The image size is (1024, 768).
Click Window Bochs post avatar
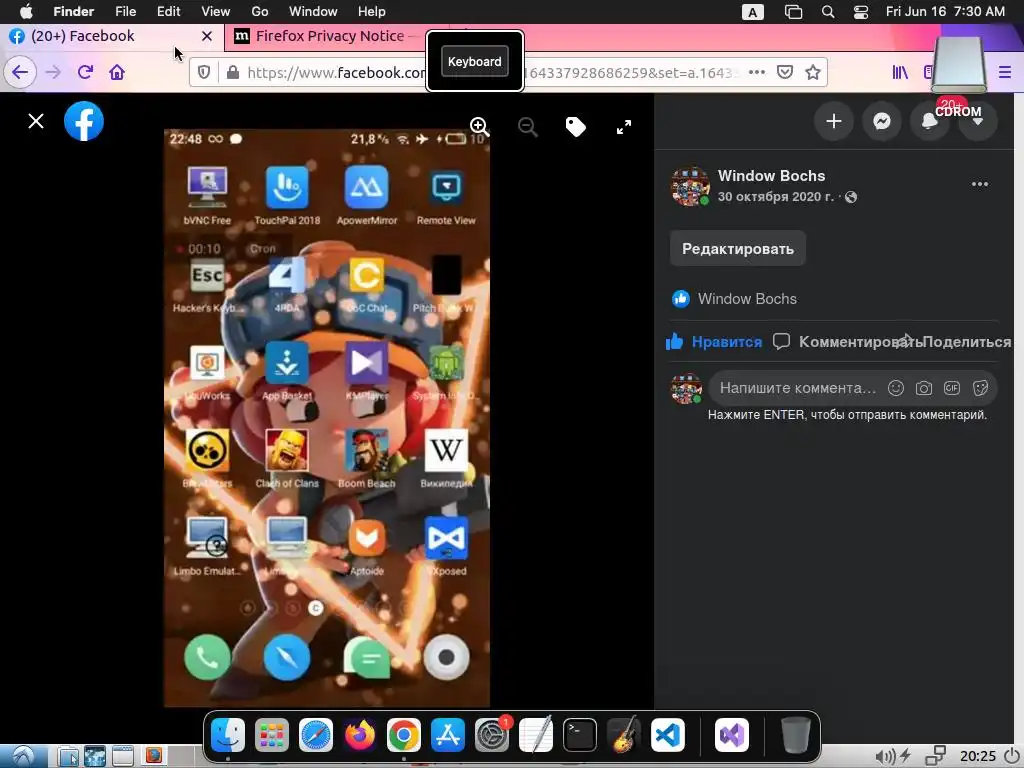[x=690, y=186]
